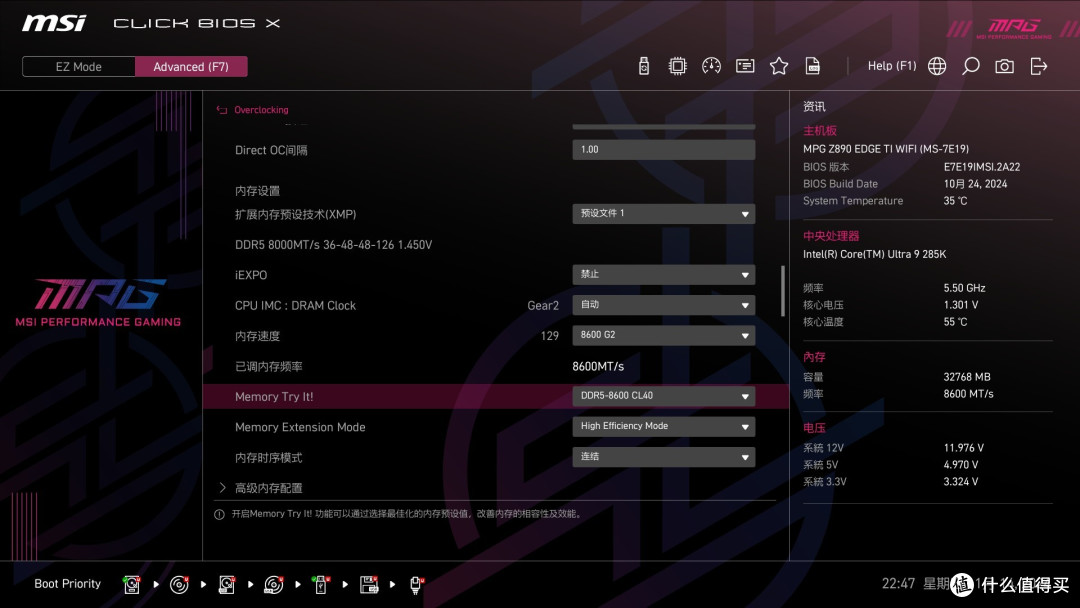Click the 3.324 V system 3.3V reading
Screen dimensions: 1080x608
tap(961, 481)
